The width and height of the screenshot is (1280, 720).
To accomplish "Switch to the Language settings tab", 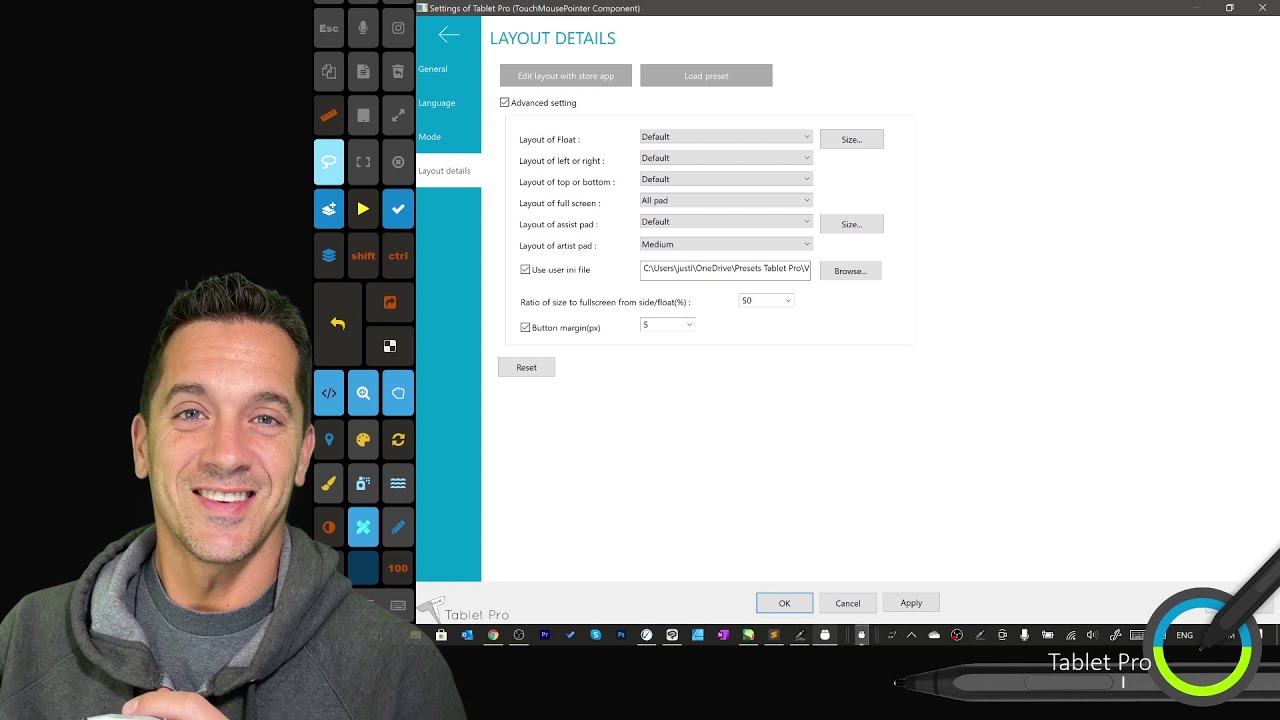I will pos(448,103).
